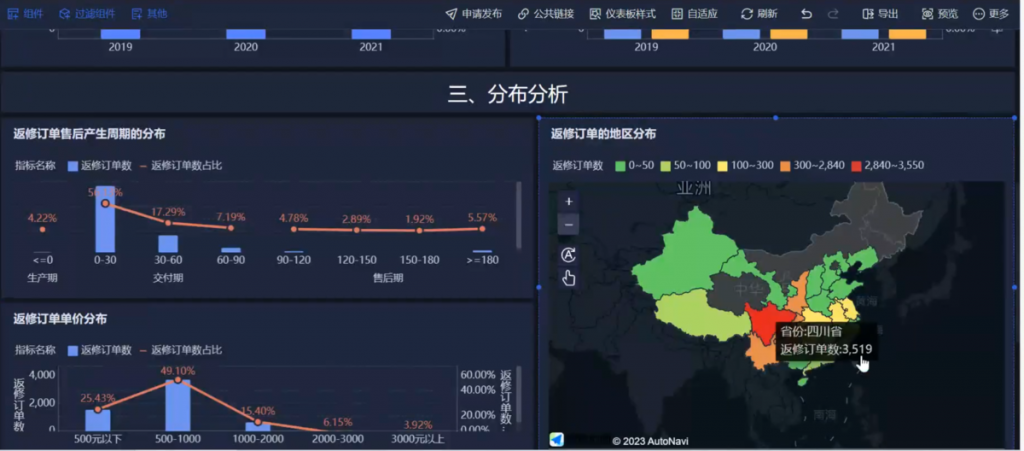This screenshot has width=1024, height=451.
Task: Click the 49.10% line data point
Action: pos(178,380)
